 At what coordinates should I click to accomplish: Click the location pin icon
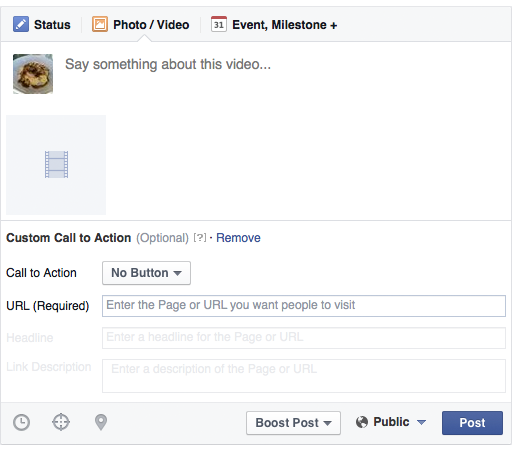pos(101,422)
